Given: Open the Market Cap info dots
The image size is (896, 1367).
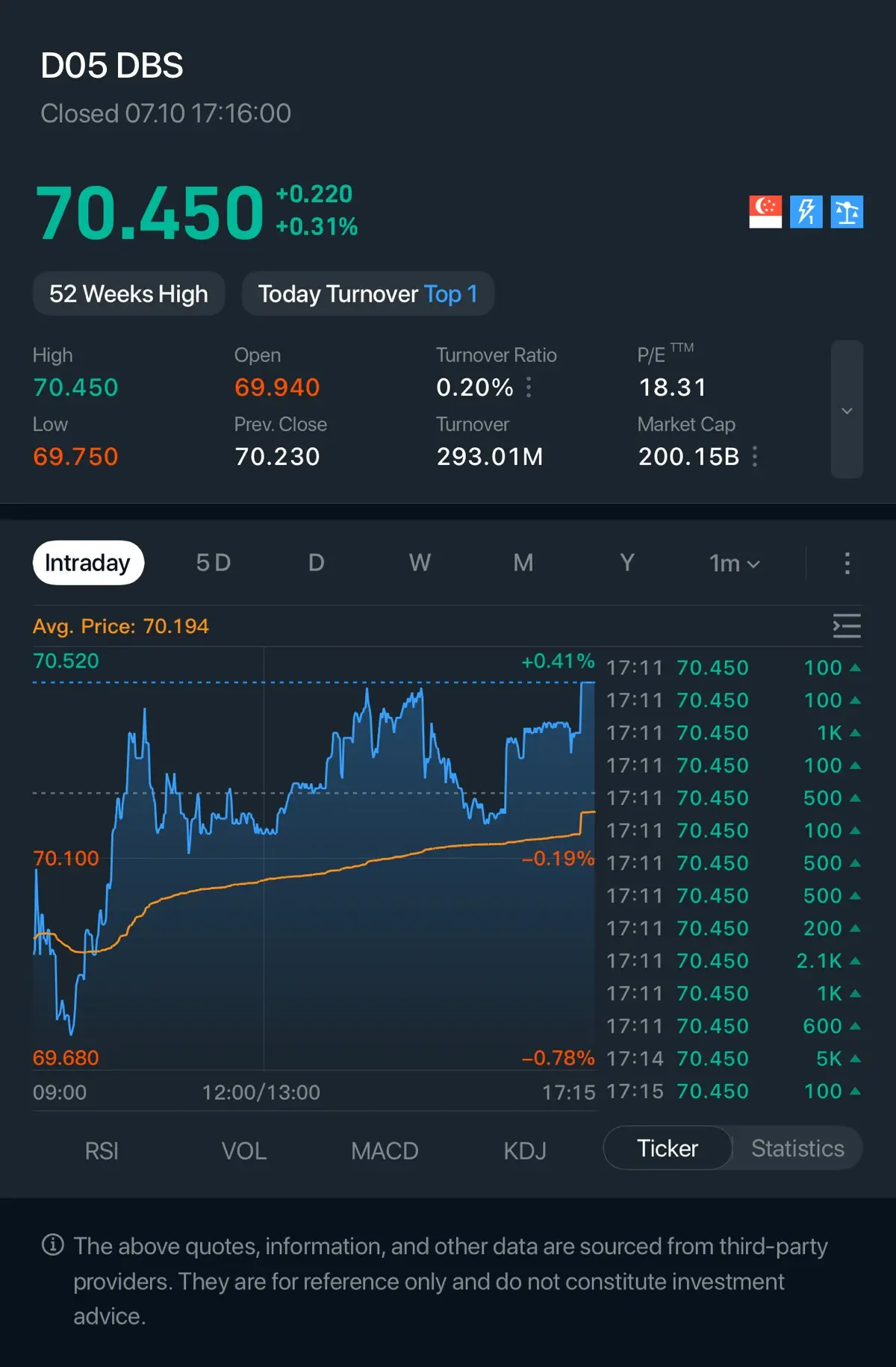Looking at the screenshot, I should click(x=755, y=456).
